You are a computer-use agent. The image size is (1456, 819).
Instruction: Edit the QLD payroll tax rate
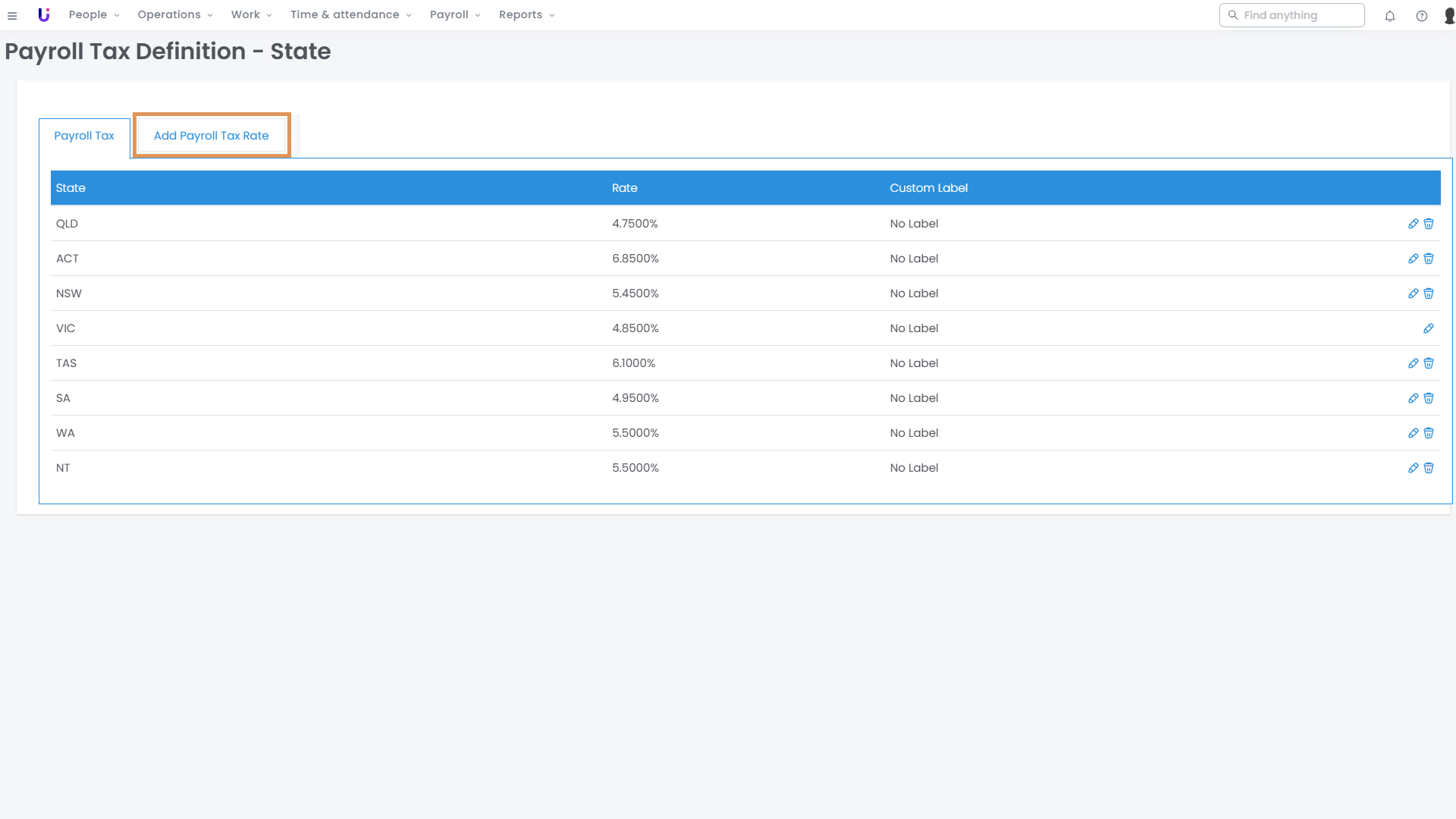coord(1414,224)
